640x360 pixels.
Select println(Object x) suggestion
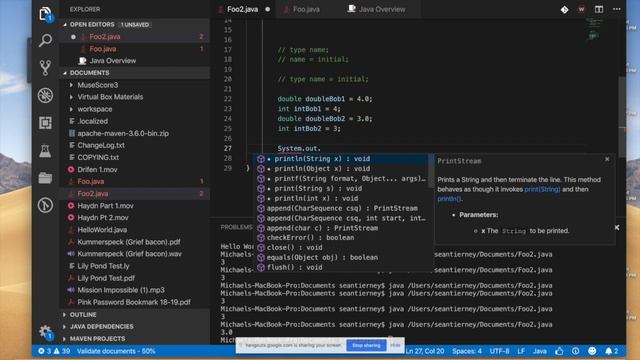click(342, 169)
